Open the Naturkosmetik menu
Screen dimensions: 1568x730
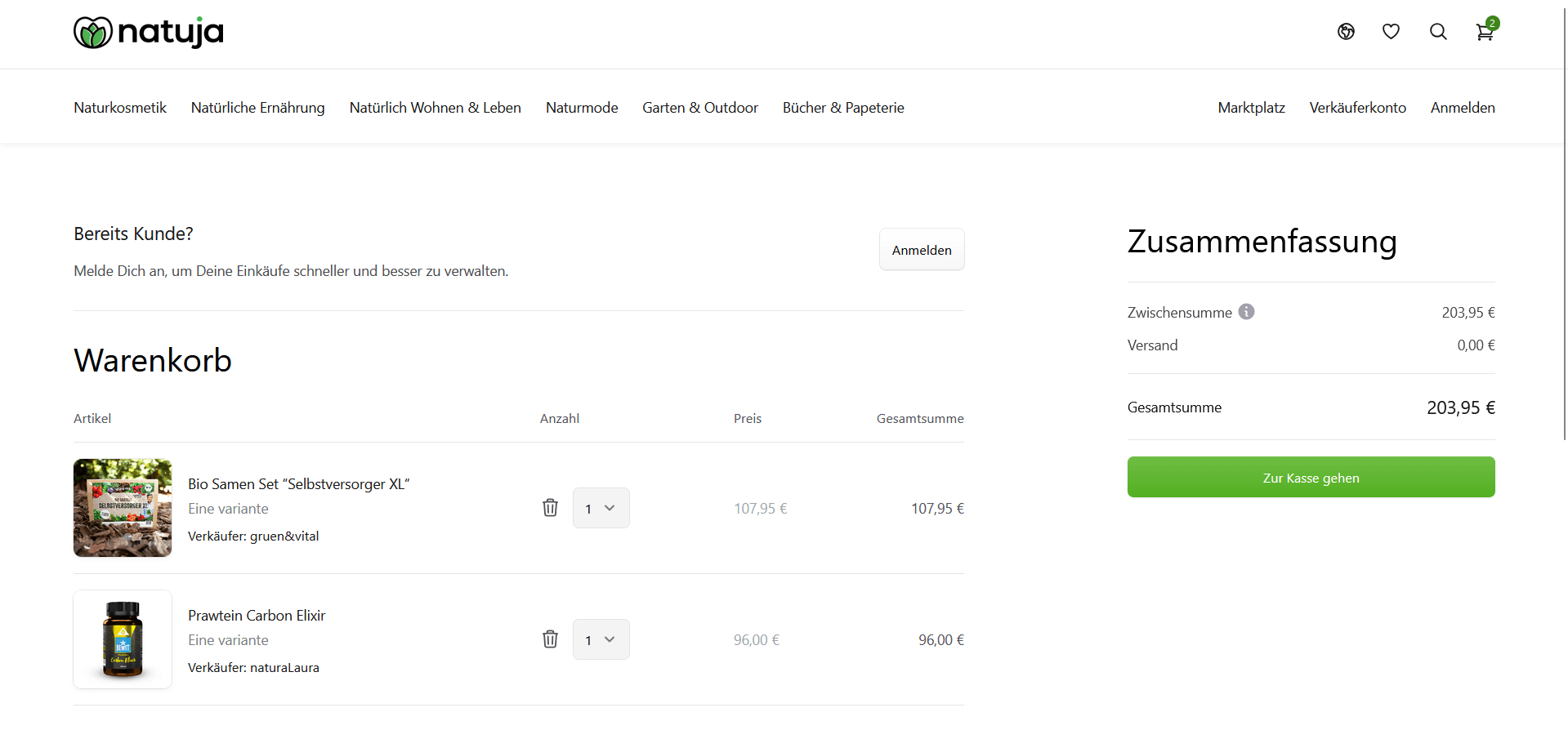(120, 108)
